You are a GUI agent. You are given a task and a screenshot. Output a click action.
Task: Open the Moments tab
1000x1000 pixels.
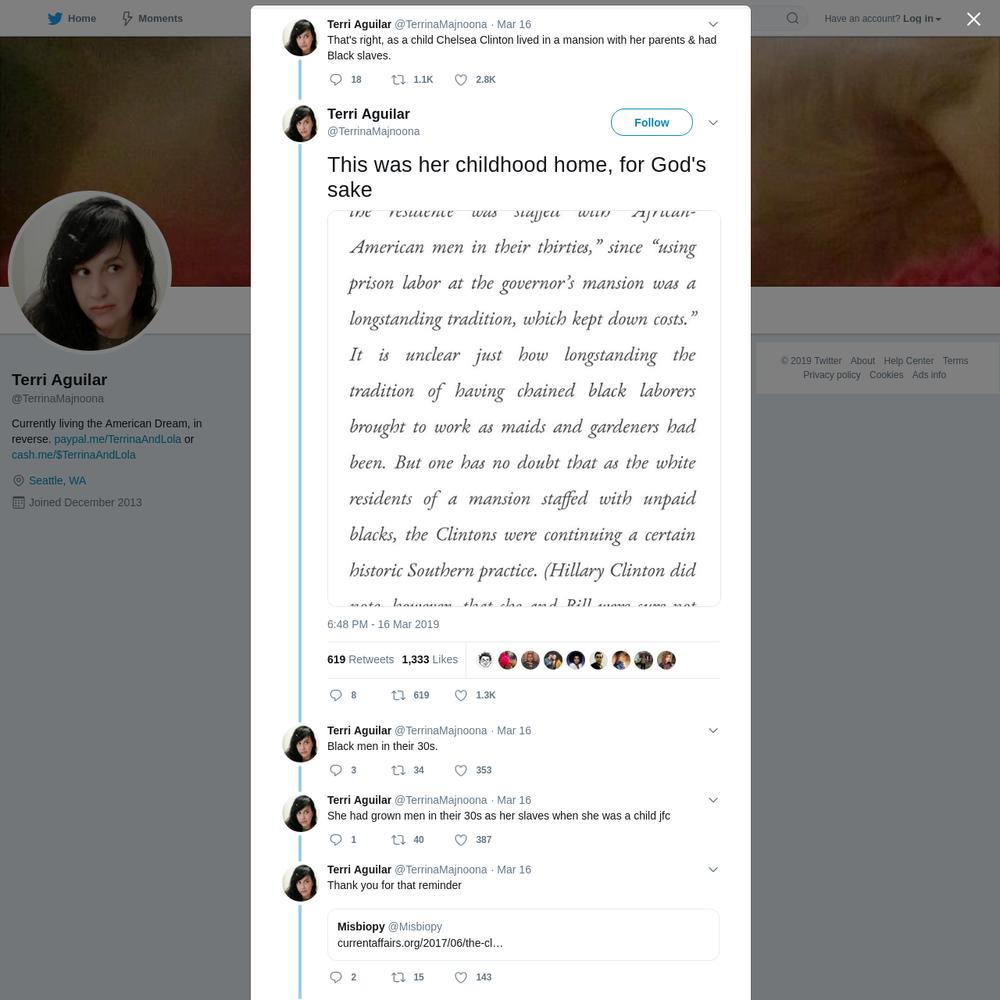point(152,18)
